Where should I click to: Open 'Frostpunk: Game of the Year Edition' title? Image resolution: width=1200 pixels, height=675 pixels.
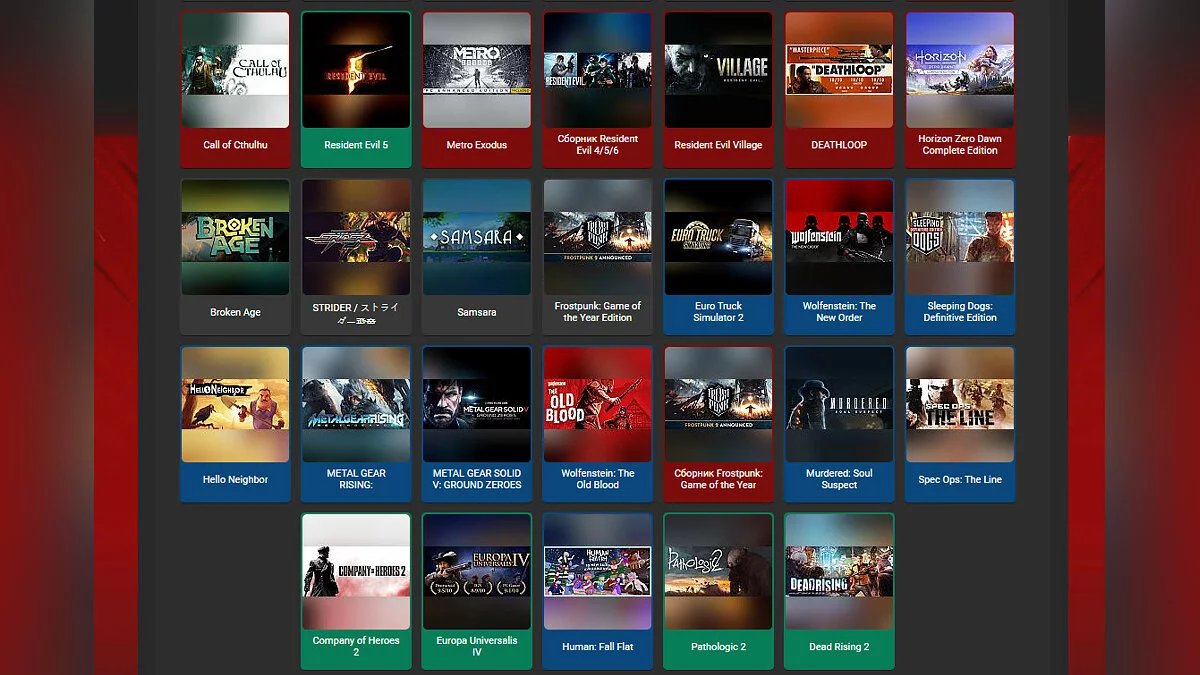pos(598,312)
